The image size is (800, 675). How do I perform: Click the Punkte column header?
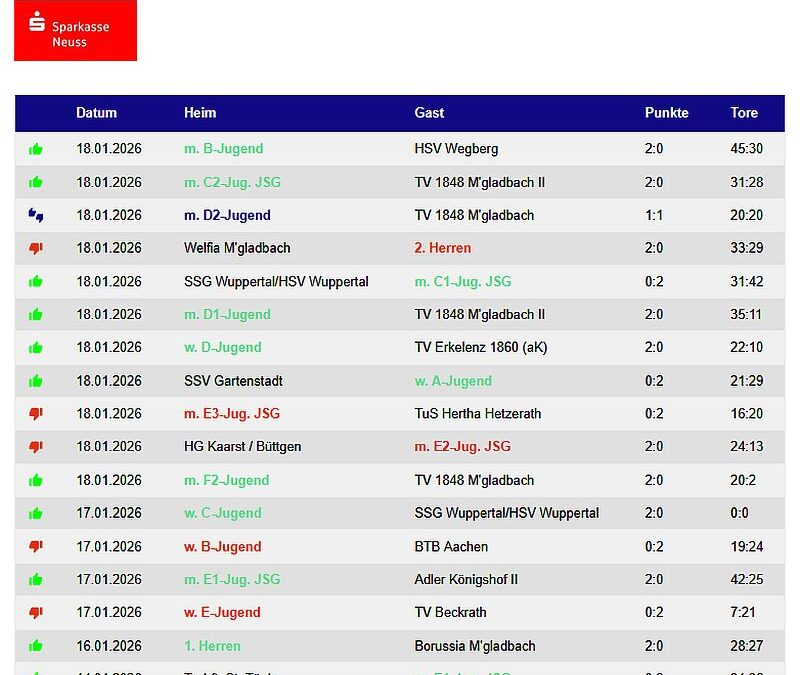pyautogui.click(x=668, y=113)
